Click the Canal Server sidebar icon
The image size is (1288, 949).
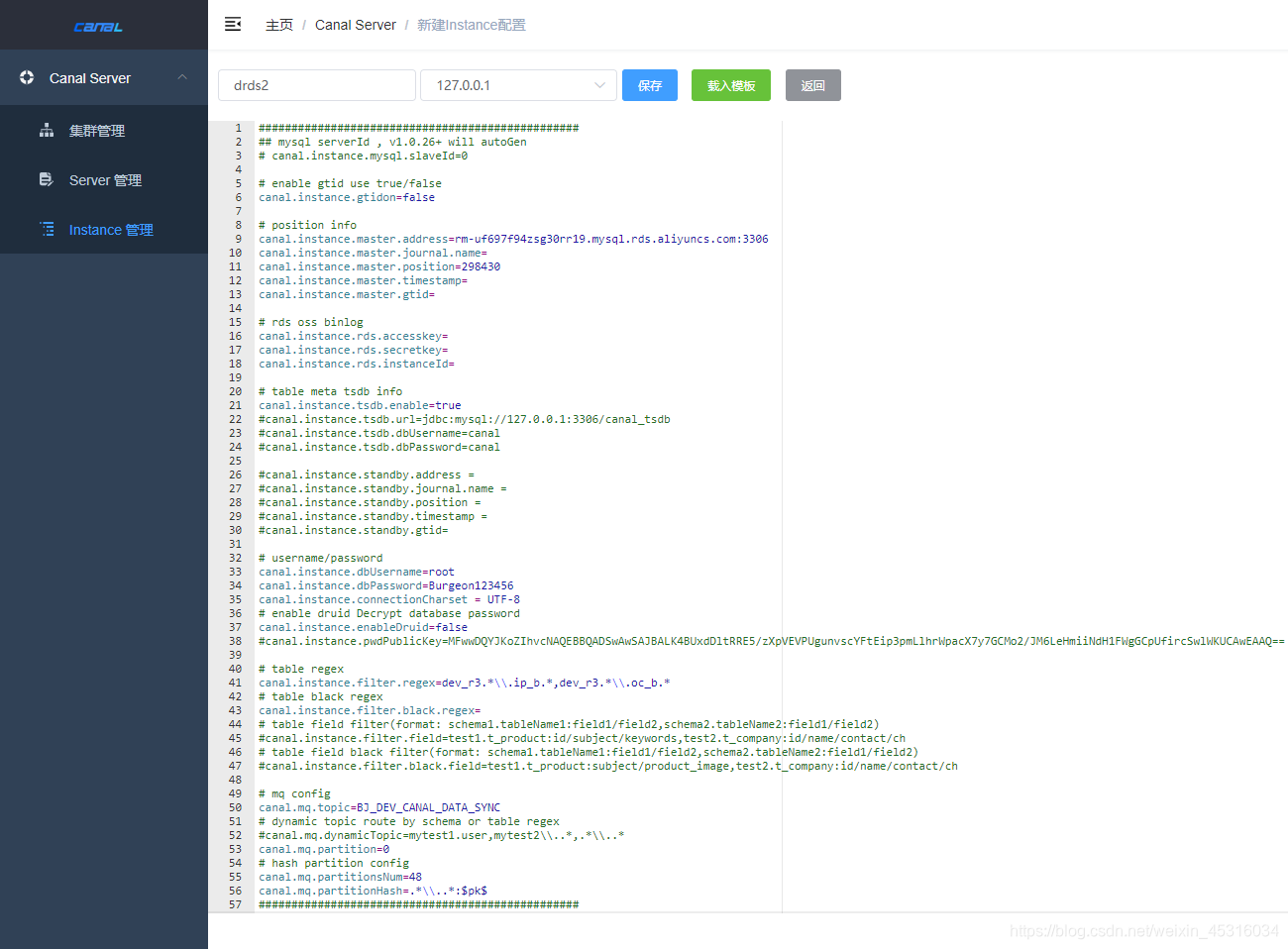(27, 77)
